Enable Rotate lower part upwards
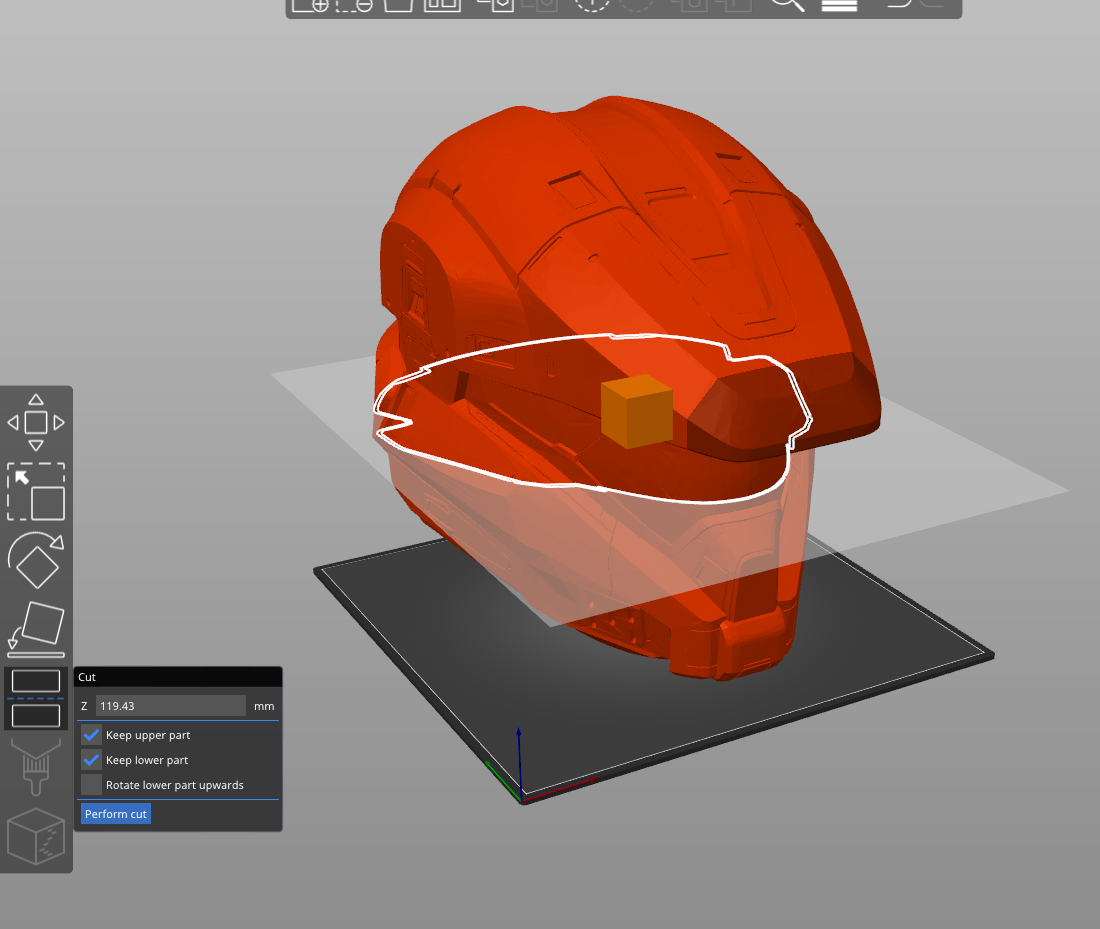1100x929 pixels. 91,784
